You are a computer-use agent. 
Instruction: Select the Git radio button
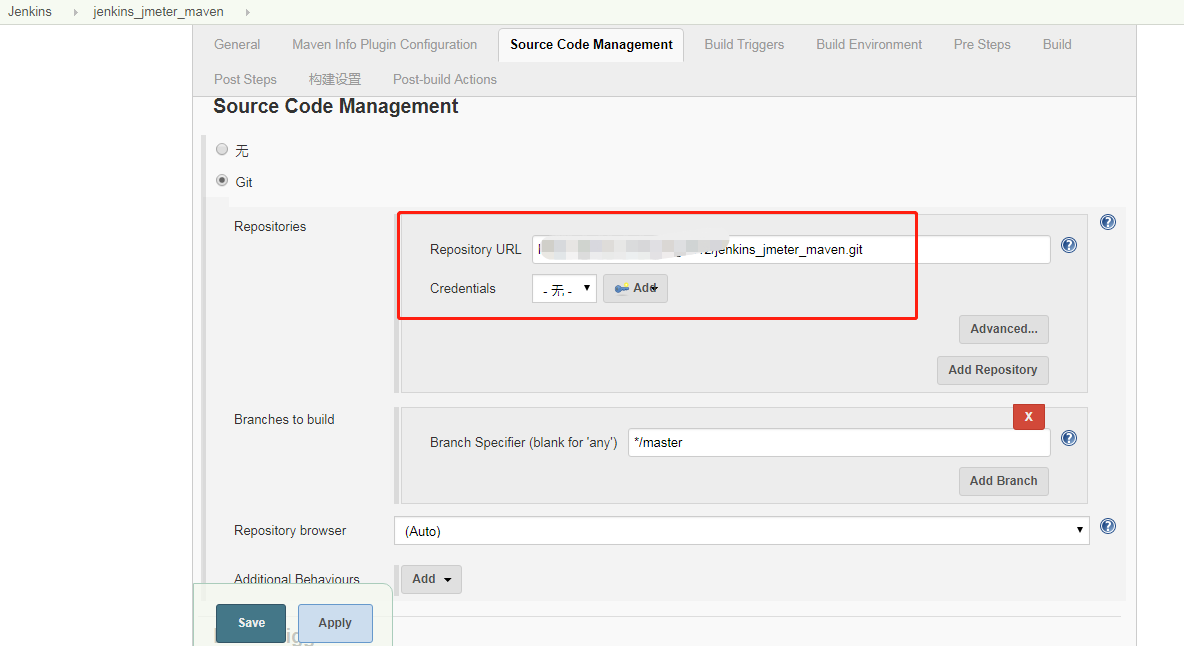click(x=222, y=181)
